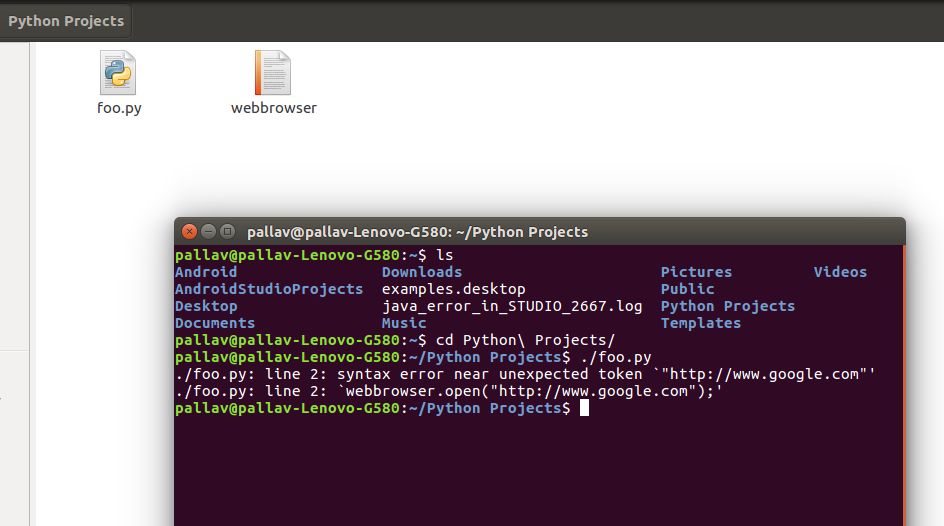Click java_error_in_STUDIO_2667.log in terminal listing

(512, 306)
